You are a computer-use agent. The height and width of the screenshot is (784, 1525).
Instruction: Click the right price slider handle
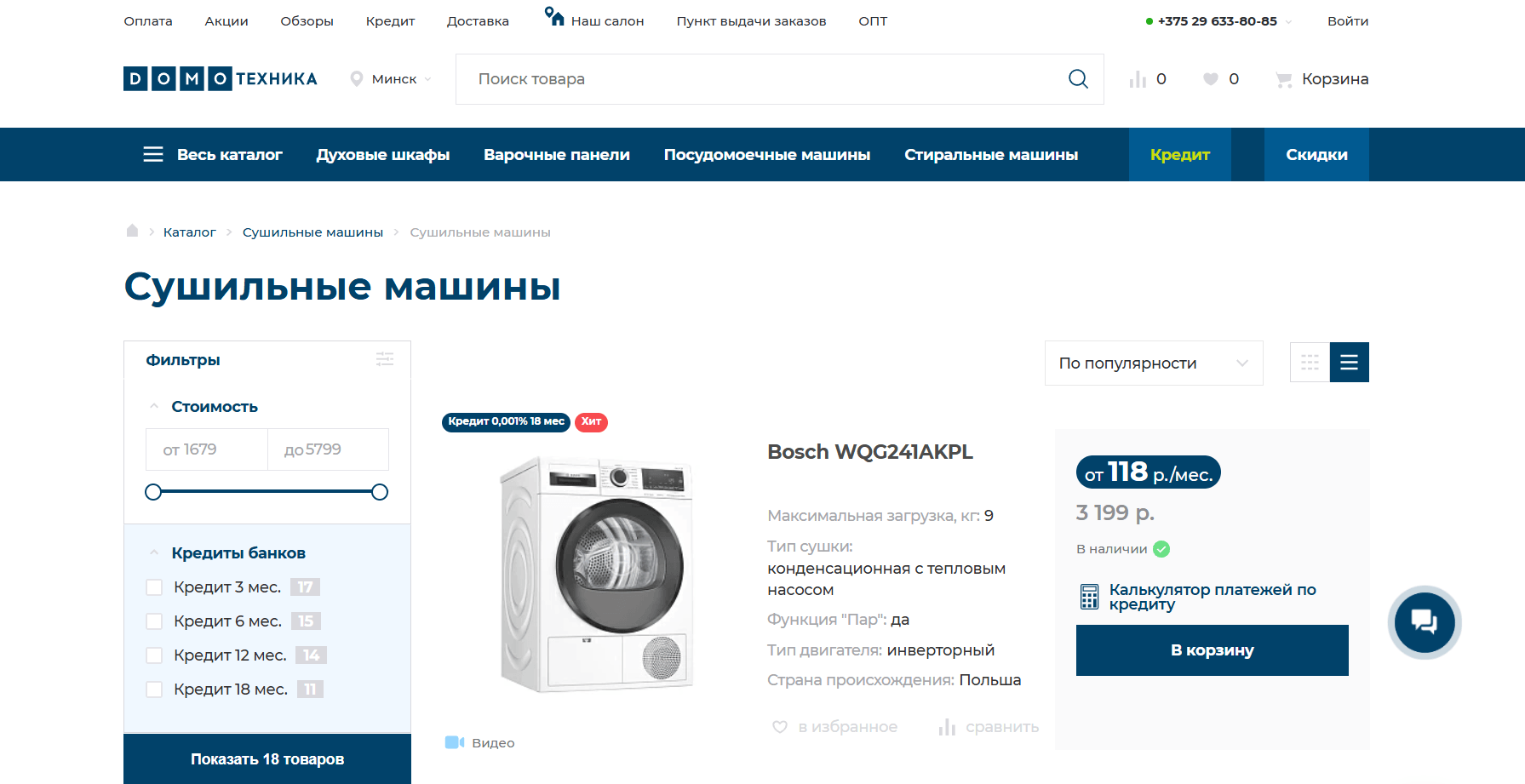point(380,492)
